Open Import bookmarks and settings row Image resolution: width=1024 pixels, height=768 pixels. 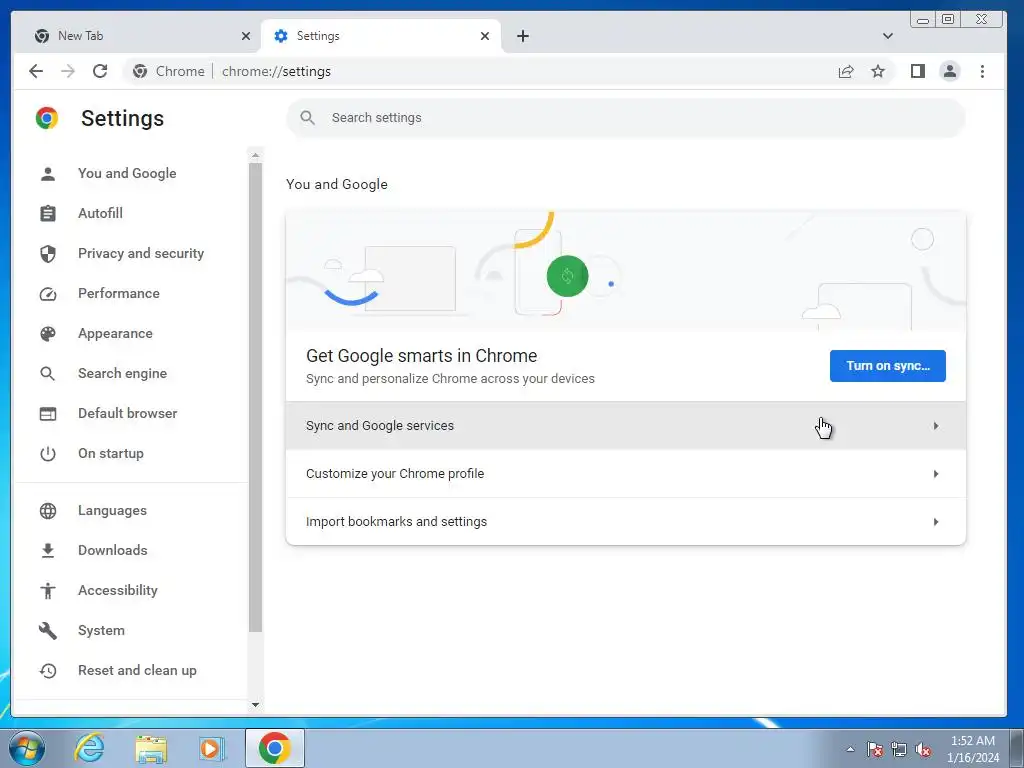point(626,521)
